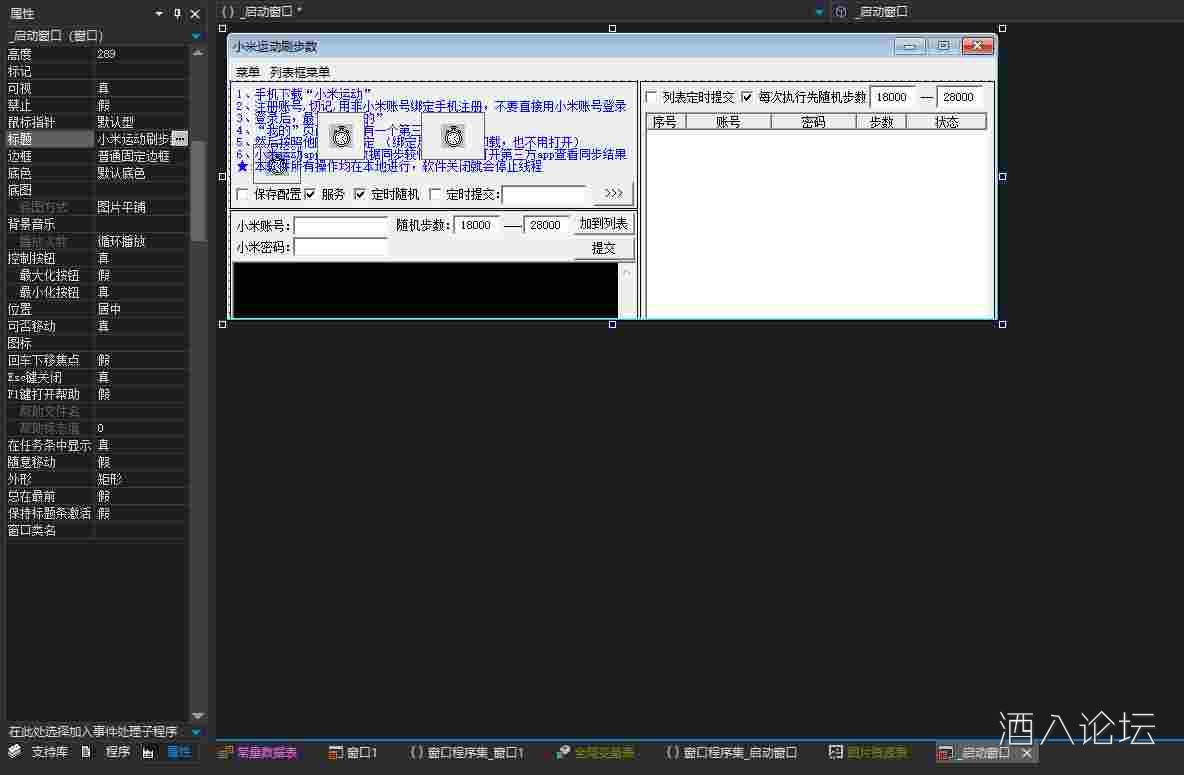
Task: Click the property list scrollbar thumb
Action: click(x=198, y=189)
